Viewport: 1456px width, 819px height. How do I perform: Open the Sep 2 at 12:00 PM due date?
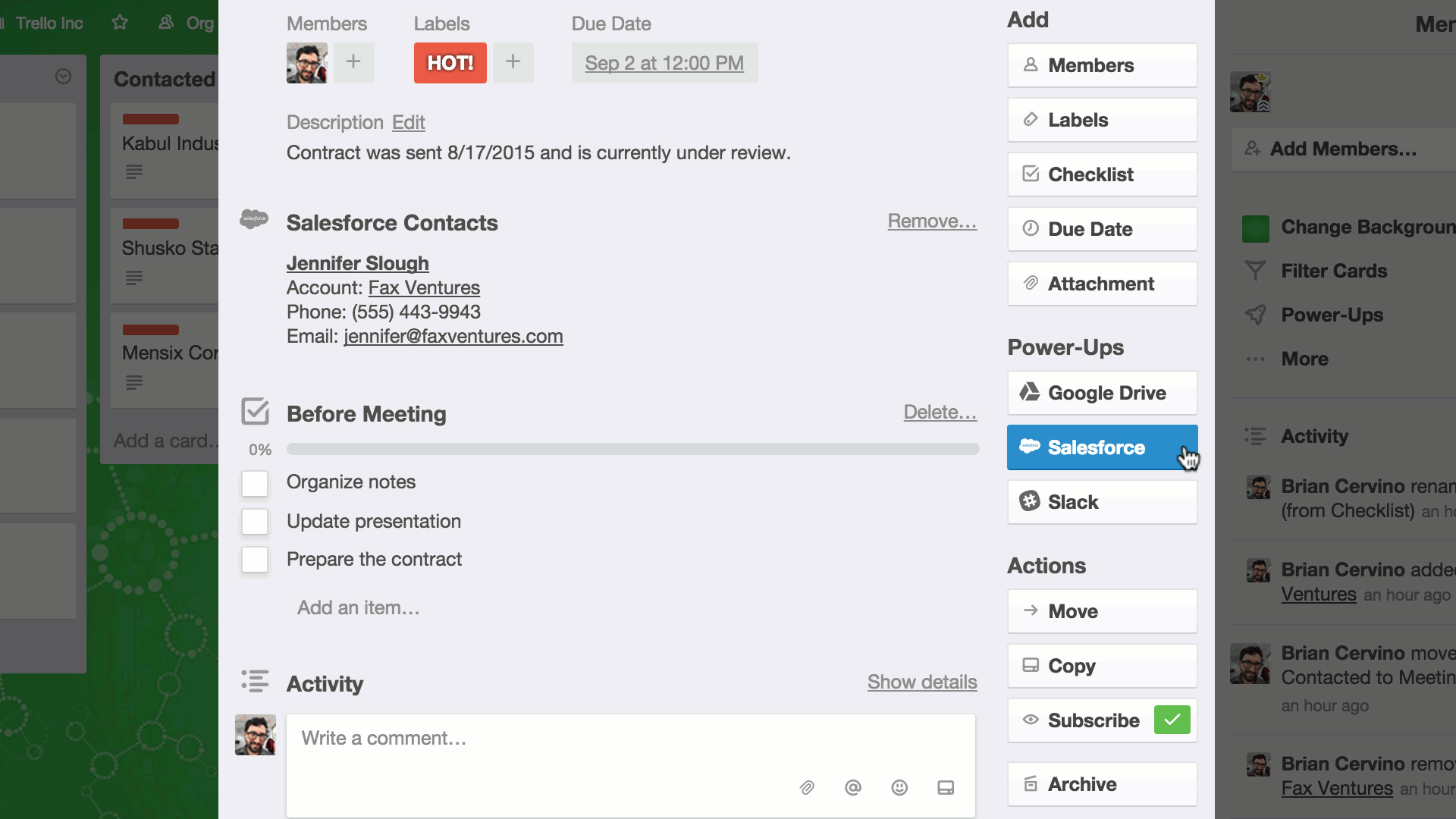click(x=664, y=63)
